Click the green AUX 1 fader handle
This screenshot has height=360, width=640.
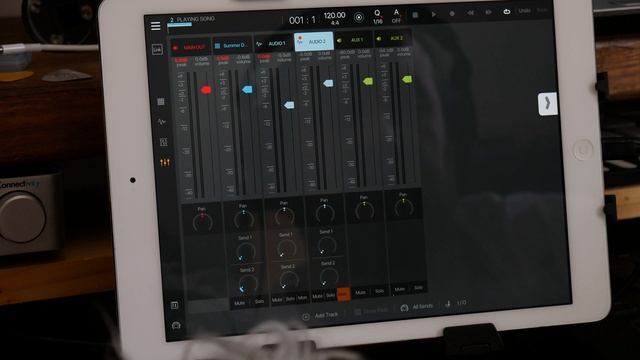tap(368, 81)
